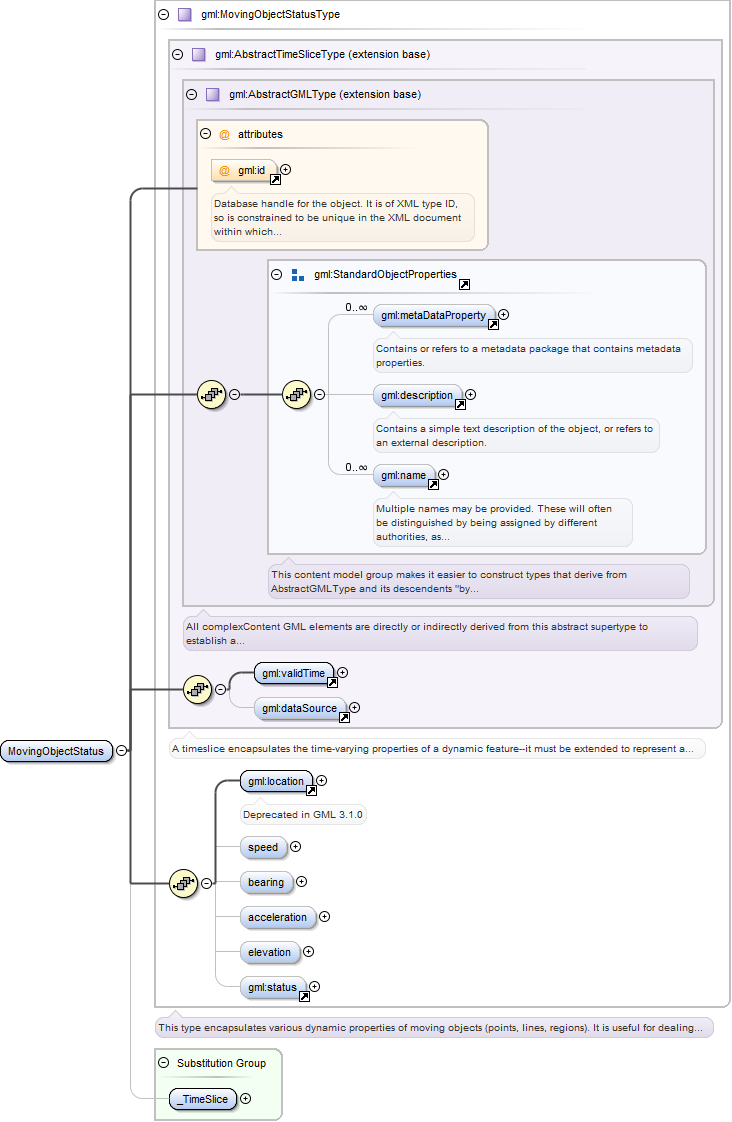
Task: Click the 'Database handle for the object' annotation
Action: [x=343, y=218]
